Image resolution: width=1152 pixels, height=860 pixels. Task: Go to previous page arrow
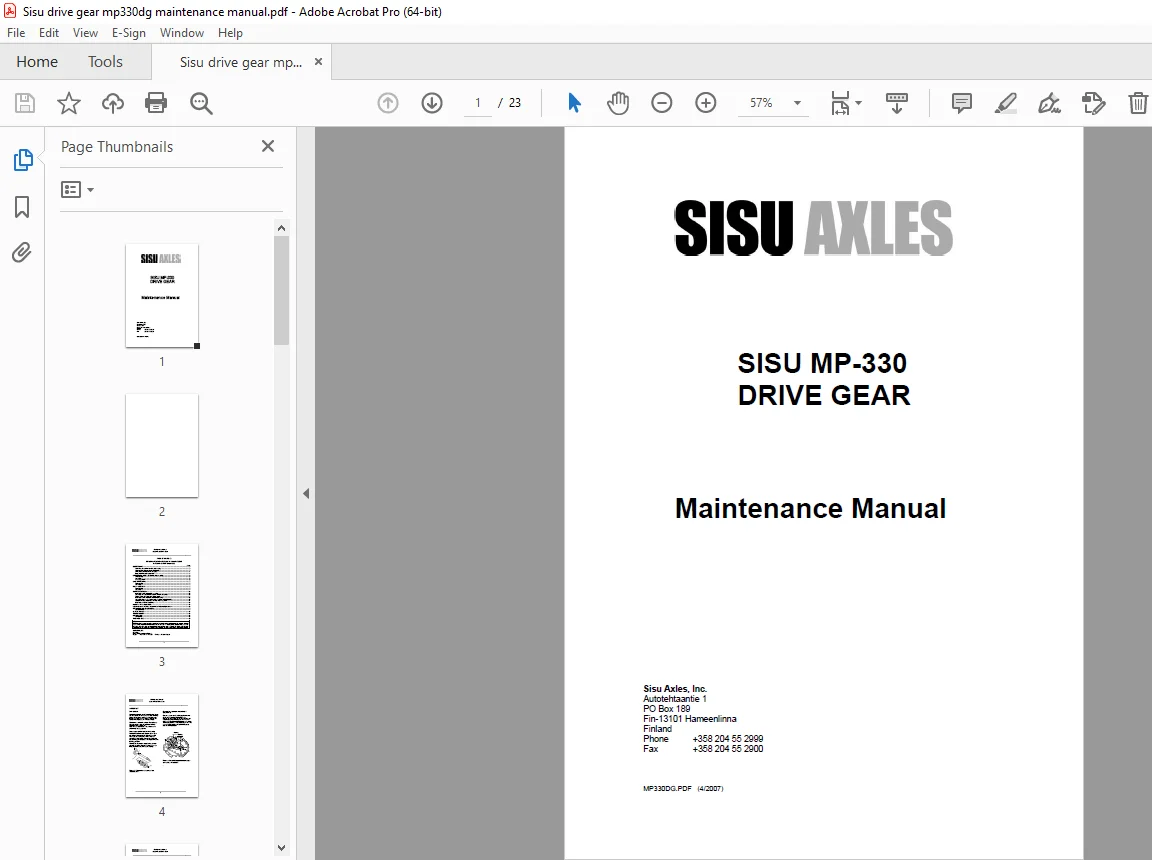(x=388, y=103)
